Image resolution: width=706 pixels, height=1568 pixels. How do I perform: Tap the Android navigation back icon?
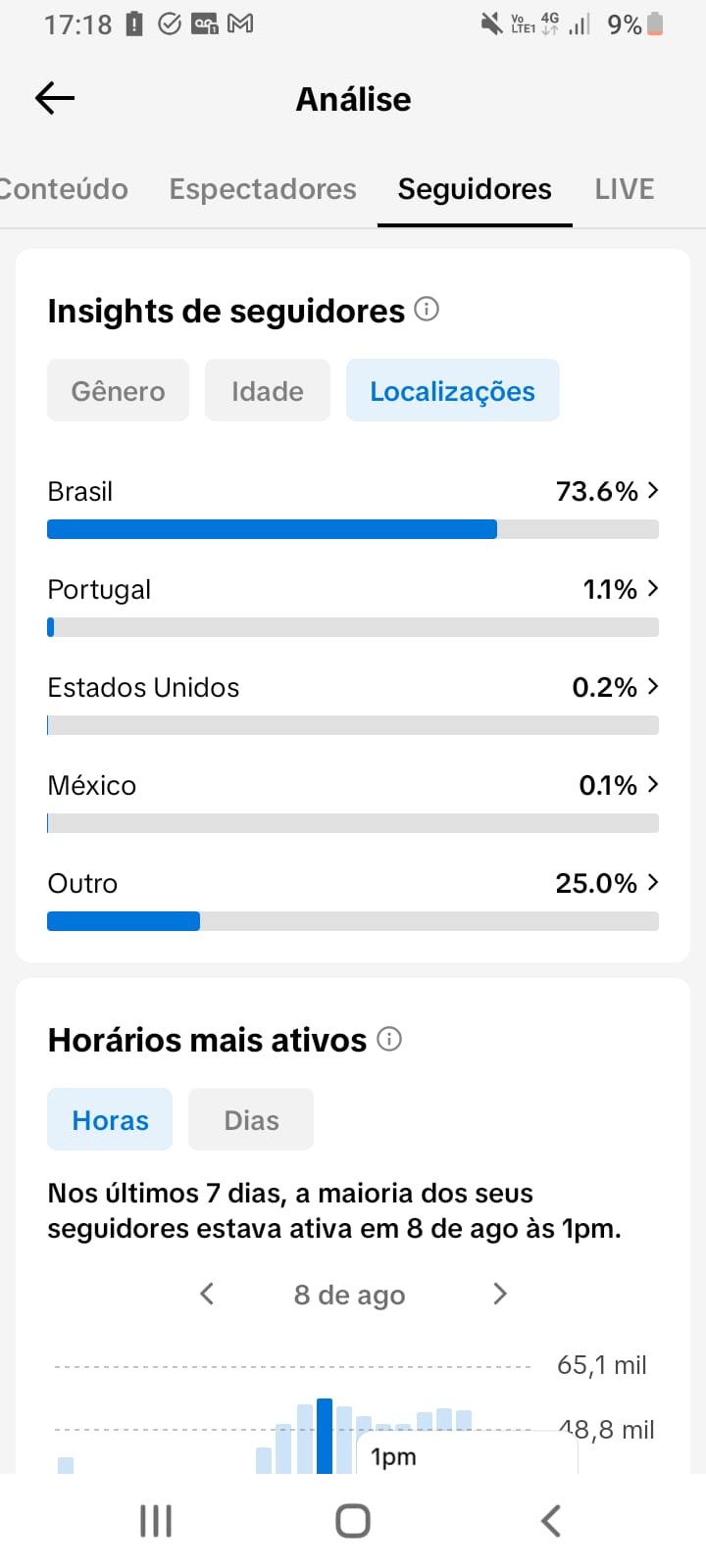(551, 1521)
